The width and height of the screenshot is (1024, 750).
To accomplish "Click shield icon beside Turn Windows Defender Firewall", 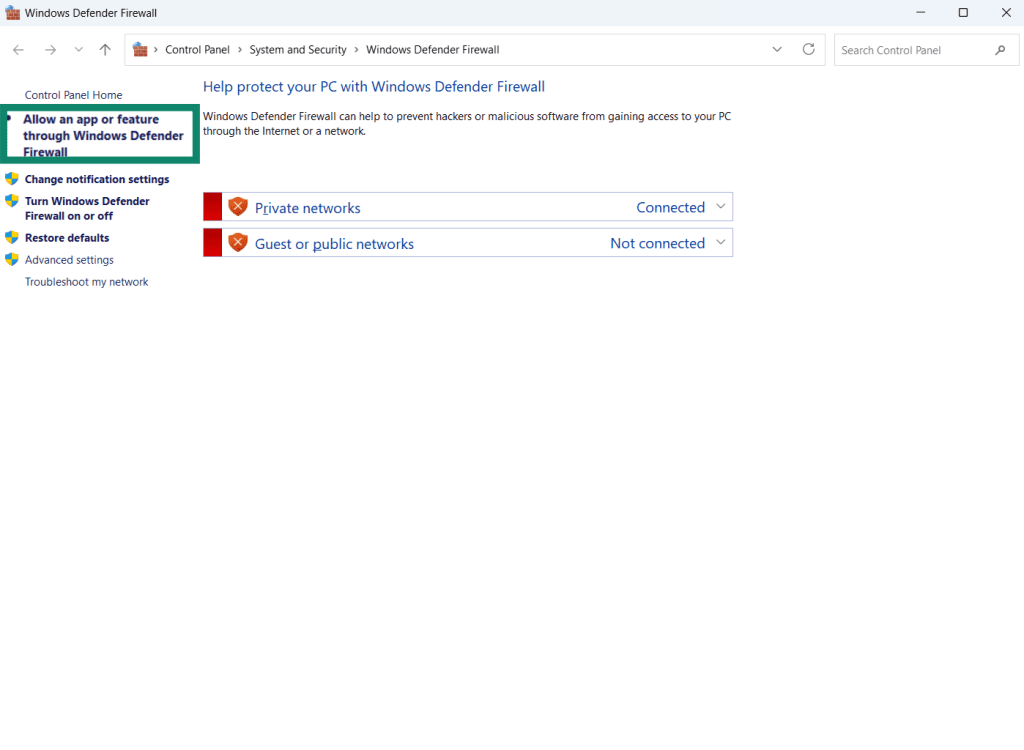I will point(12,201).
